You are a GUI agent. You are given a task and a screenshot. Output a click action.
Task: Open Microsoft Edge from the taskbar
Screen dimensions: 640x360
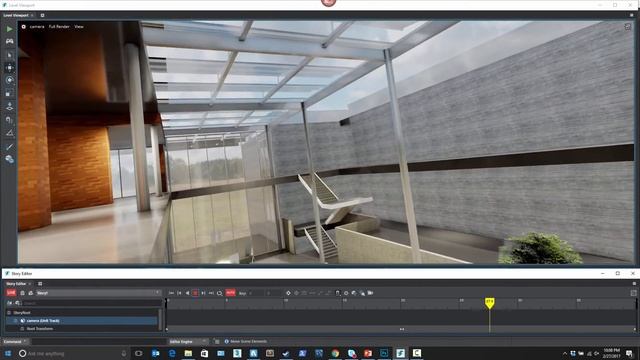pos(172,353)
